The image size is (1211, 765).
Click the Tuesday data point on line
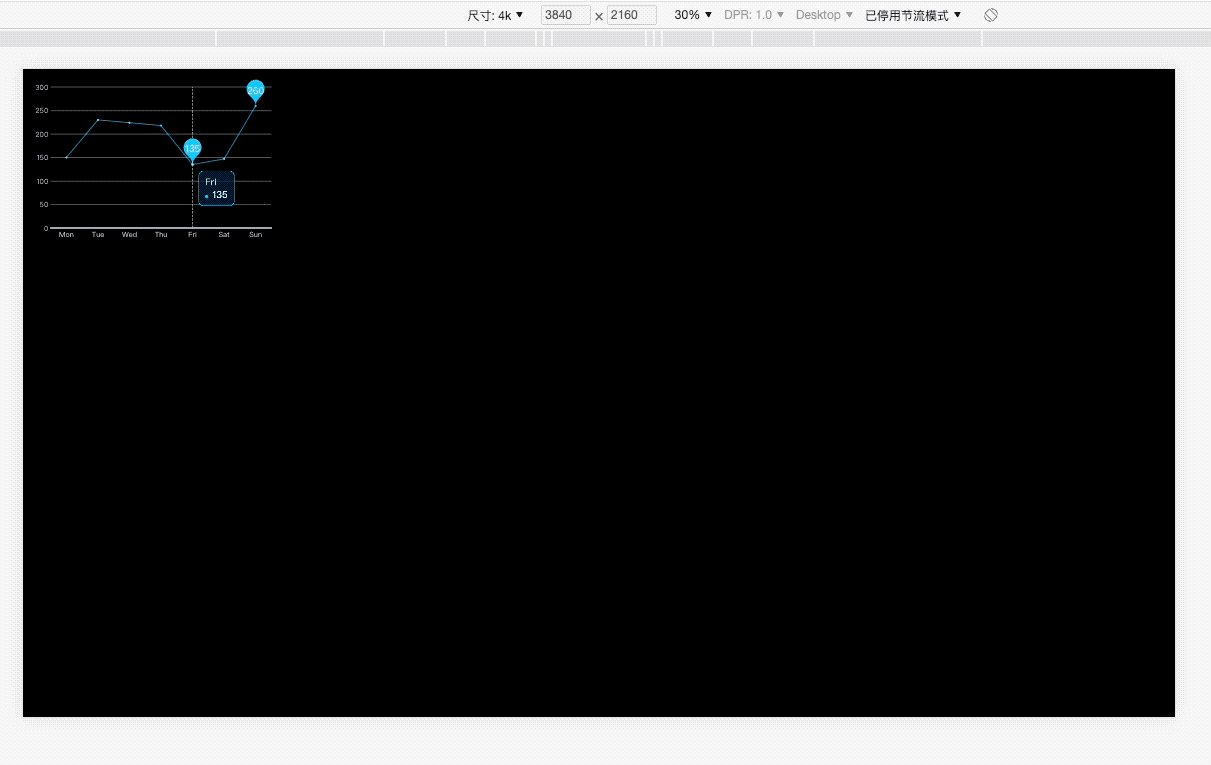[98, 120]
